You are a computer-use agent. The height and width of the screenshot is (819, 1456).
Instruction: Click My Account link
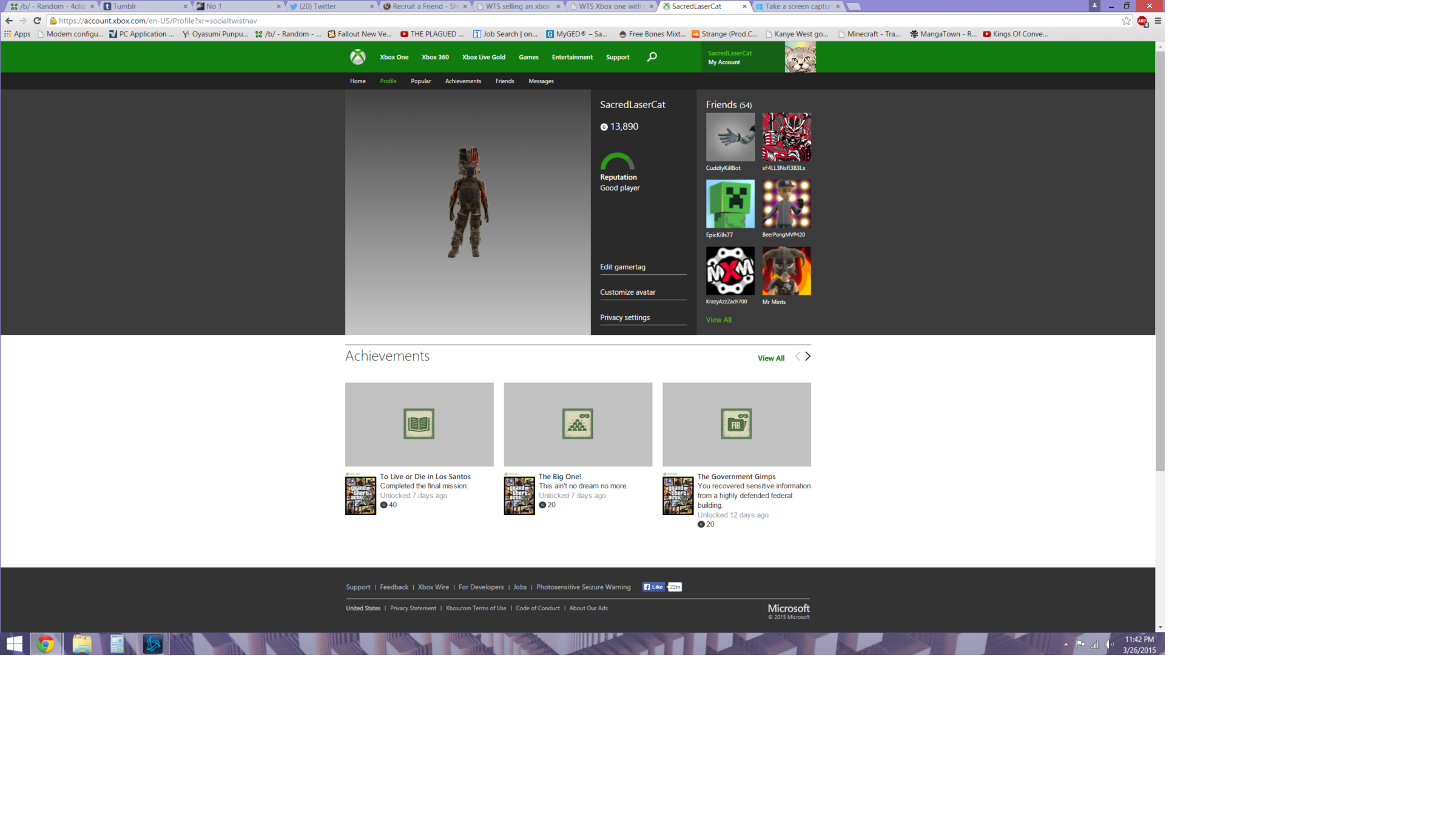coord(724,62)
